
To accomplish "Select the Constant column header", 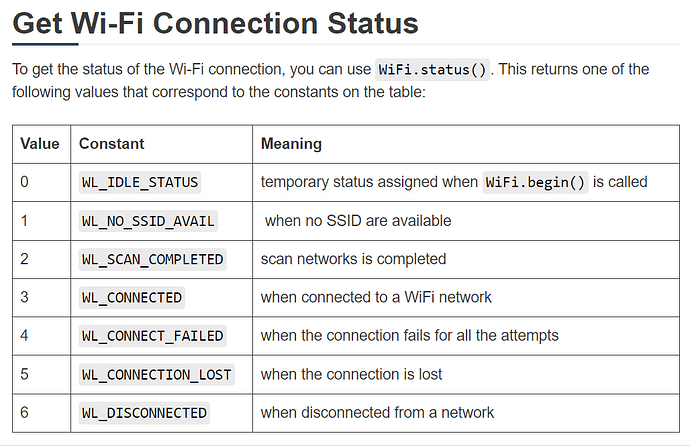I will [112, 144].
